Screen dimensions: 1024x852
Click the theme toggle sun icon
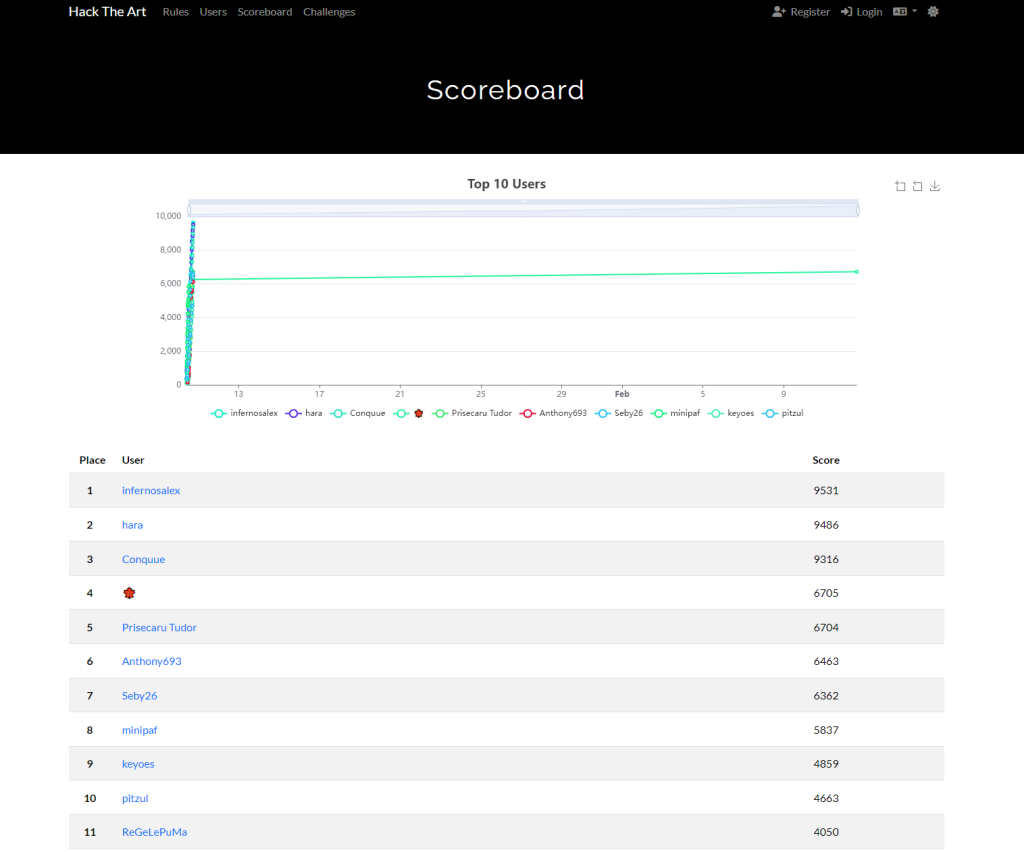[x=933, y=12]
